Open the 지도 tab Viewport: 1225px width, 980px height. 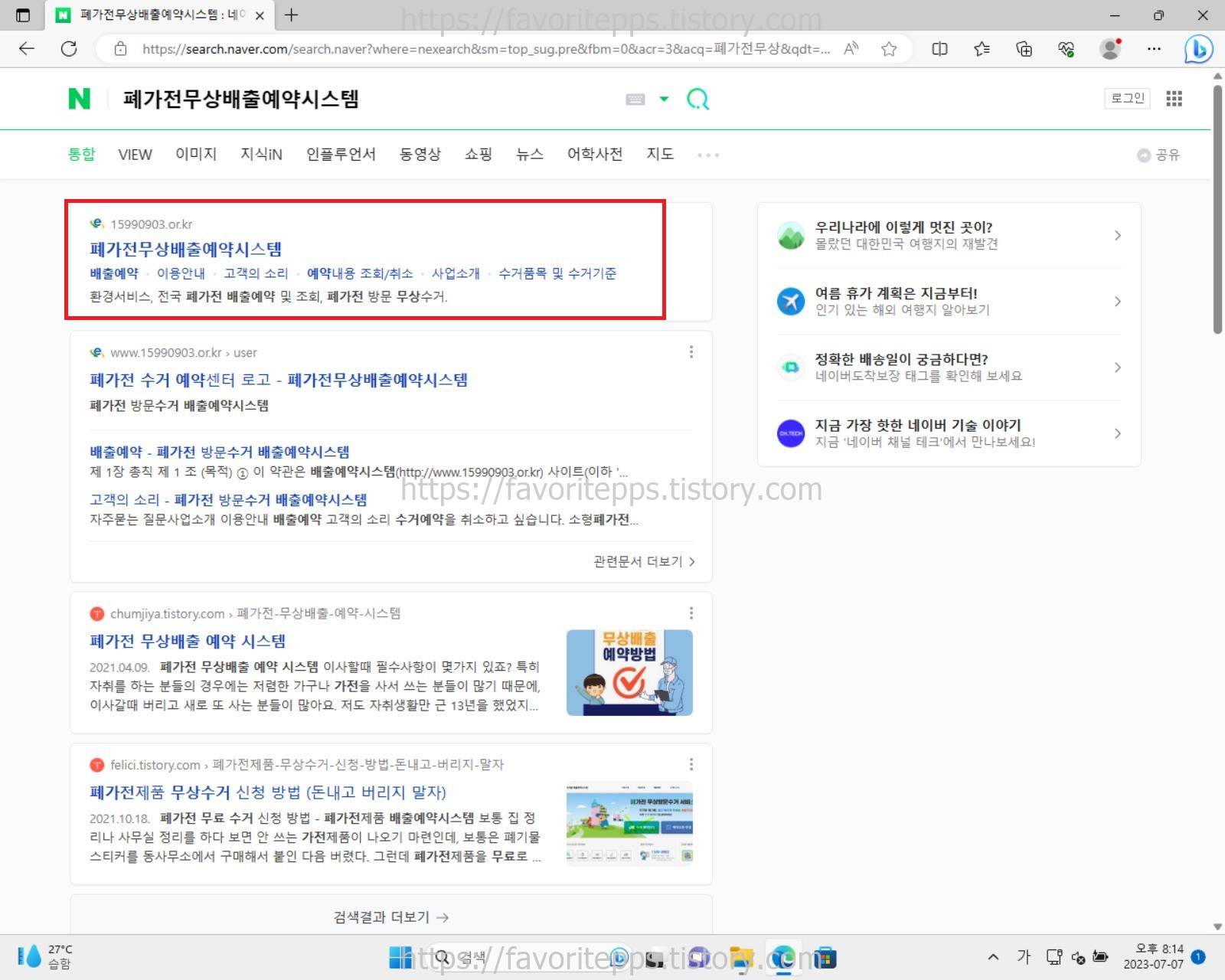point(660,154)
